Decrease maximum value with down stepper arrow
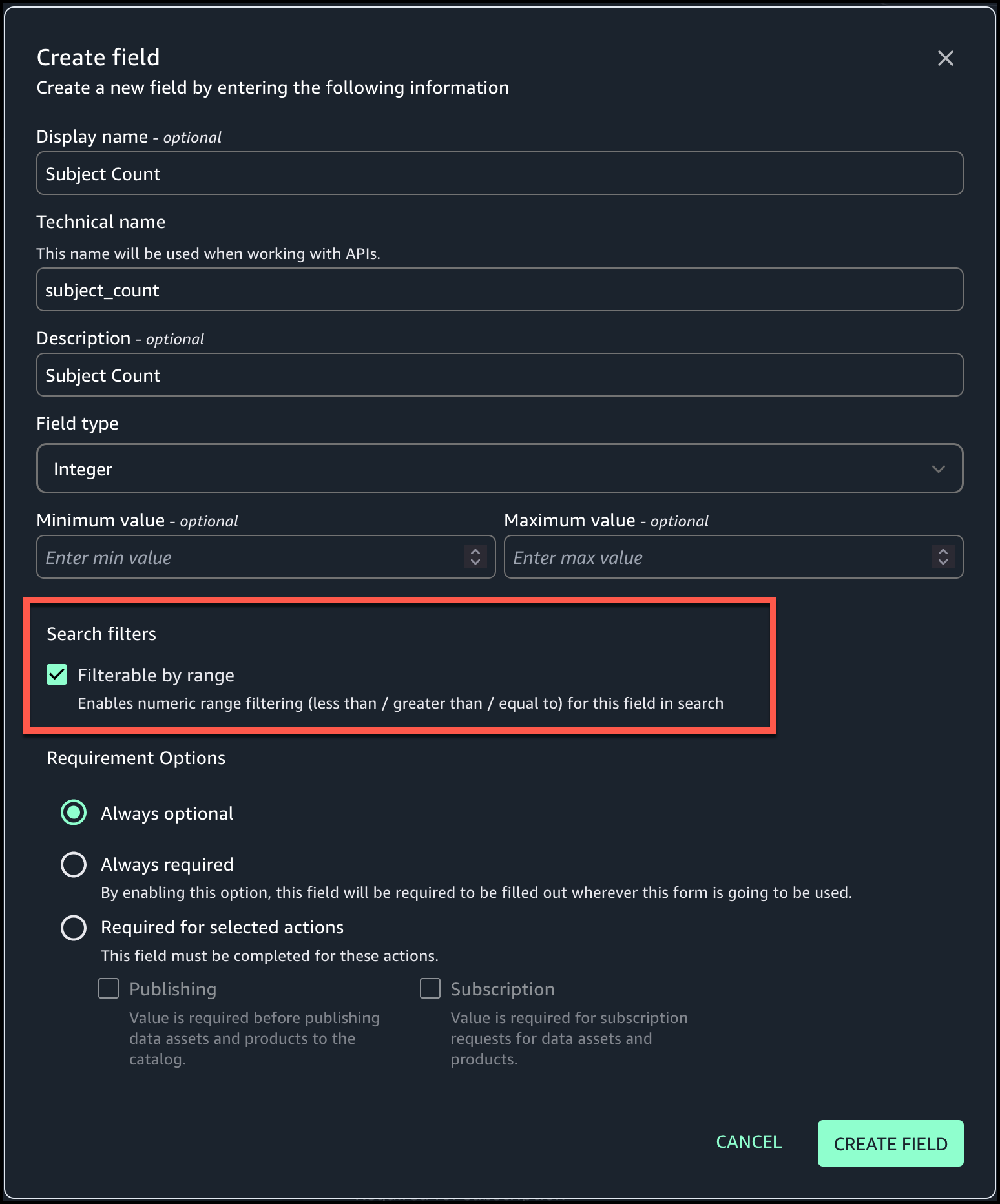Viewport: 1000px width, 1204px height. click(x=943, y=563)
